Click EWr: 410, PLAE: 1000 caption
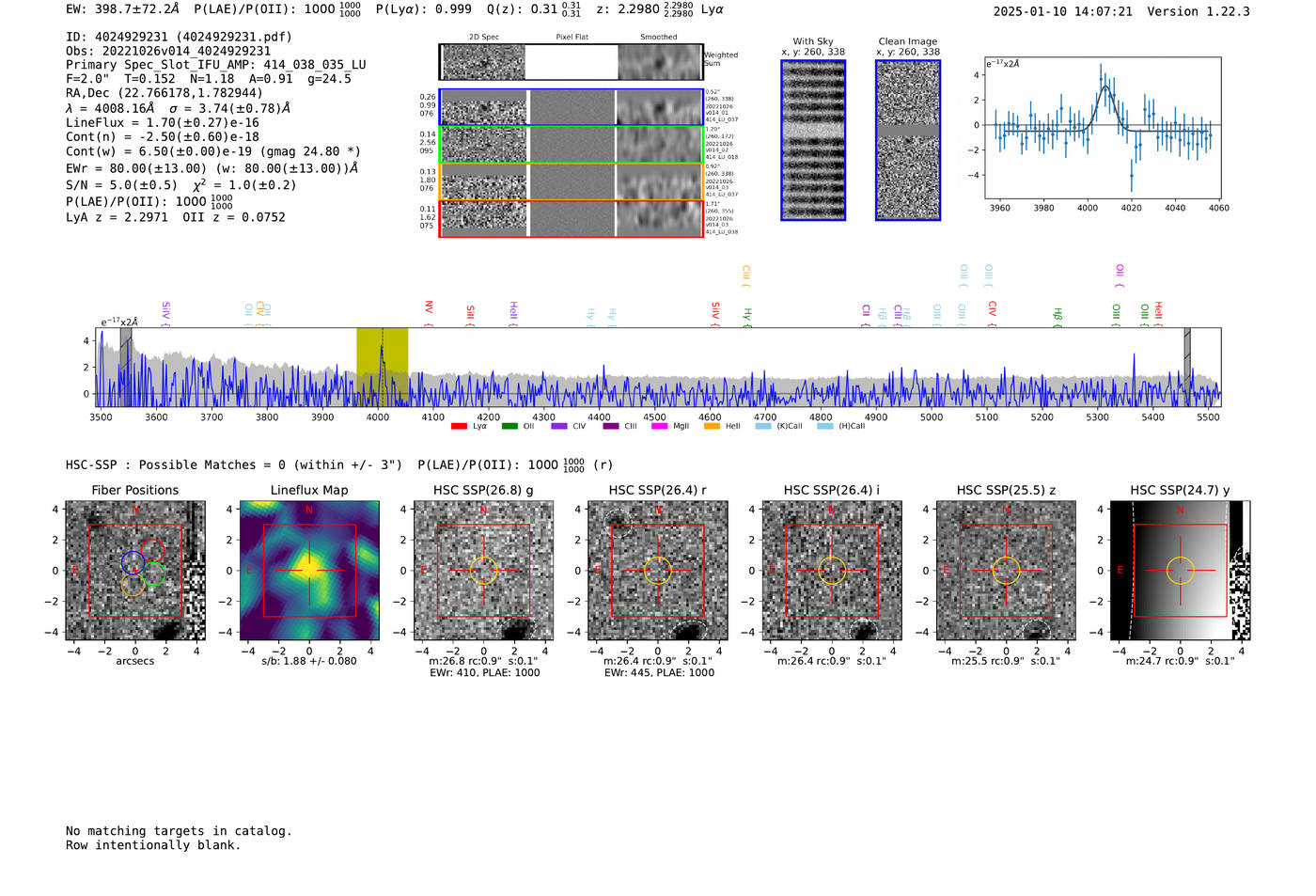This screenshot has height=896, width=1316. click(484, 672)
